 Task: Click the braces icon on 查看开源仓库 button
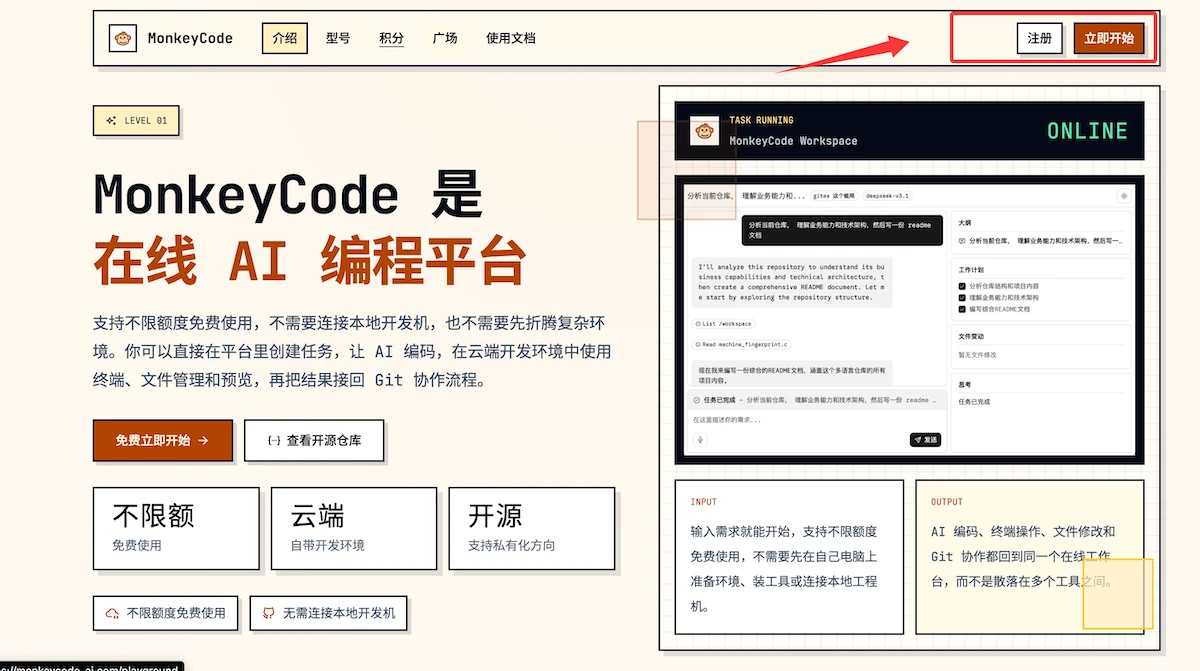click(x=273, y=440)
